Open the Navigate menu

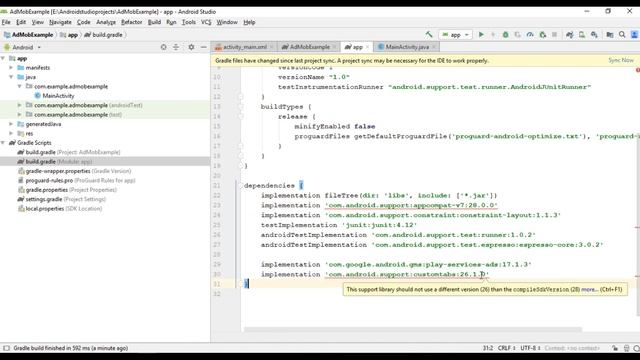click(x=60, y=22)
